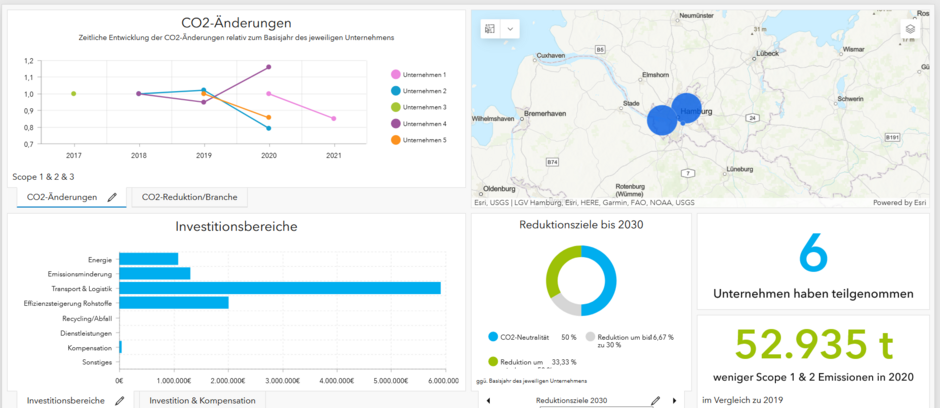
Task: Select the Energie bar in the chart
Action: [x=149, y=258]
